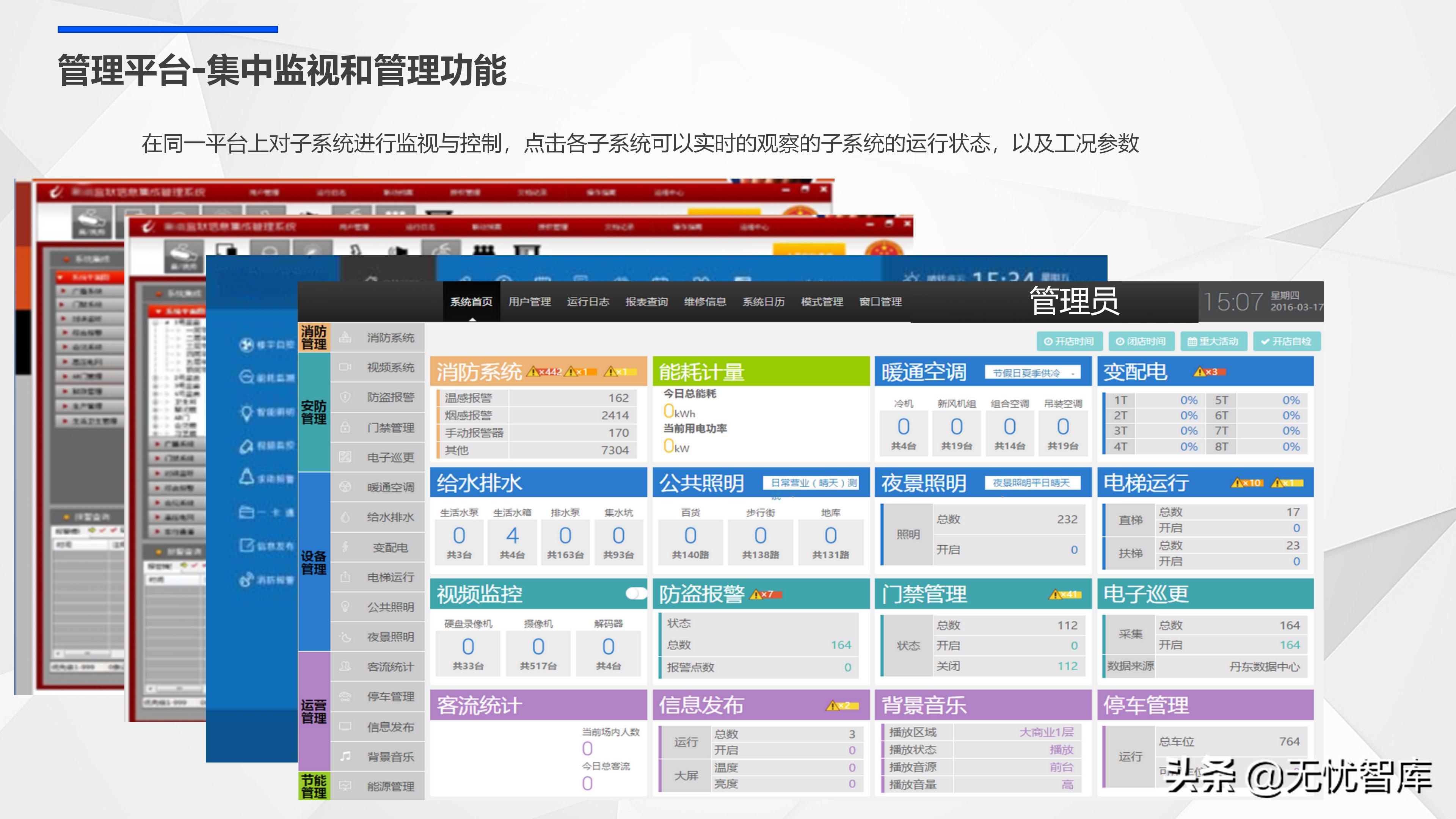The height and width of the screenshot is (819, 1456).
Task: Click the patrol icon beside 电子巡更 in sidebar
Action: (x=345, y=457)
